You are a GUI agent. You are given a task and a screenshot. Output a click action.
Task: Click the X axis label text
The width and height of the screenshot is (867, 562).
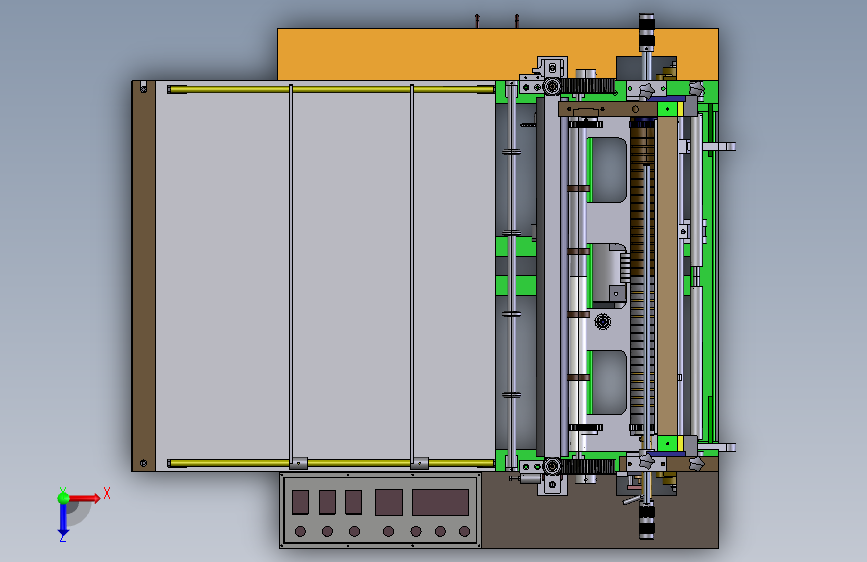[107, 493]
